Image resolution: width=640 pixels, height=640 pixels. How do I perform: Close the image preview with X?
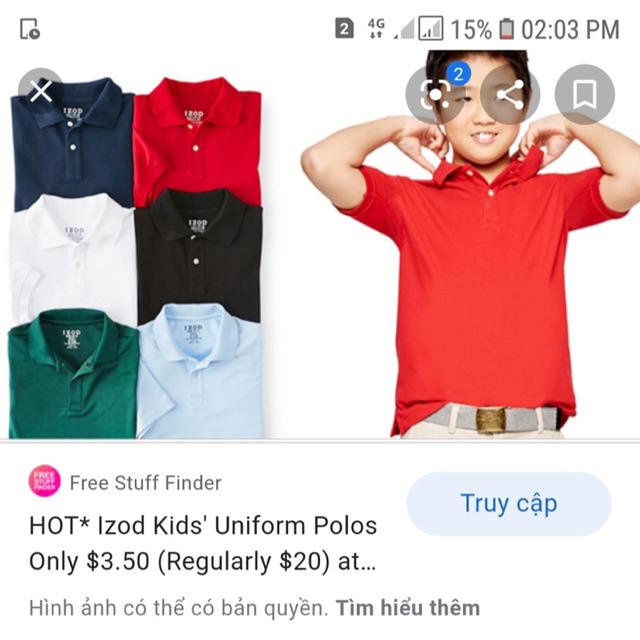[x=41, y=91]
